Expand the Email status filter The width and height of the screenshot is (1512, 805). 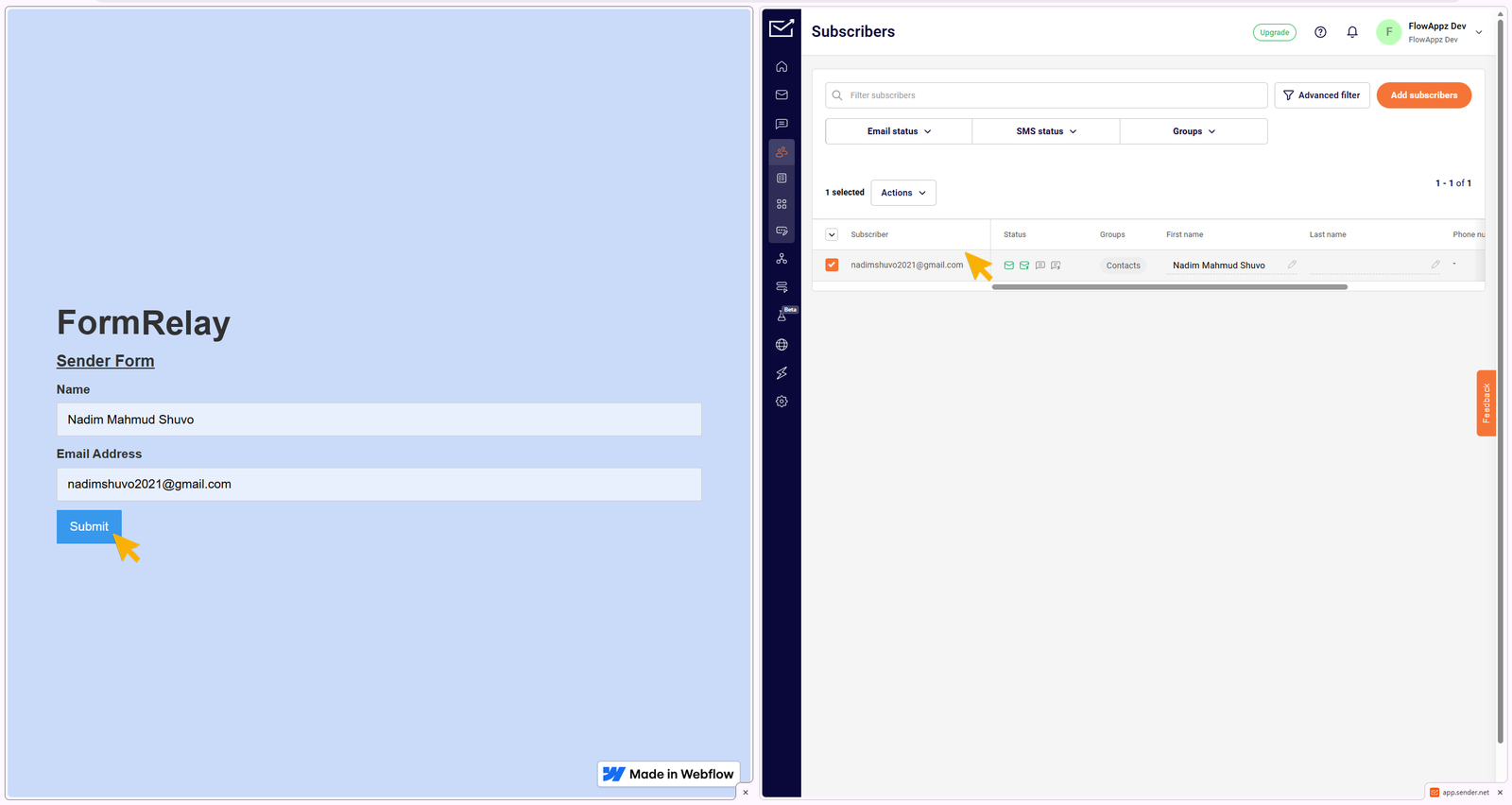tap(899, 131)
